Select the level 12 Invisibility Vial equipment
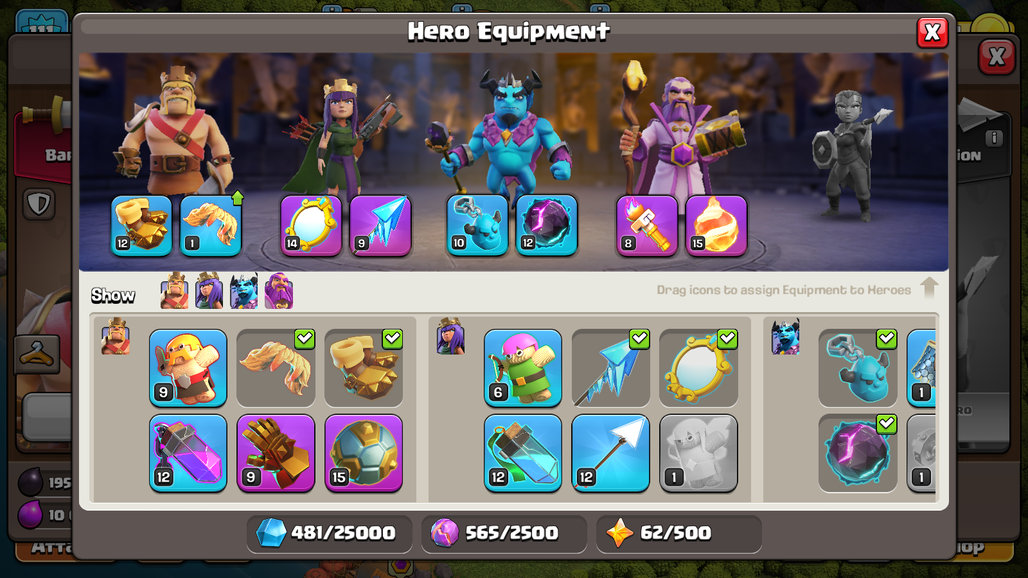The height and width of the screenshot is (578, 1028). pyautogui.click(x=523, y=453)
